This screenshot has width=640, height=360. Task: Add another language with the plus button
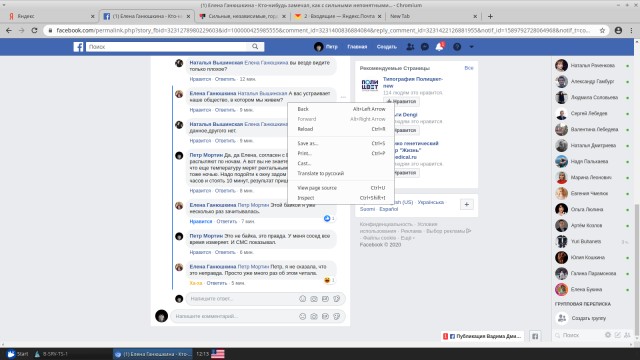coord(467,204)
